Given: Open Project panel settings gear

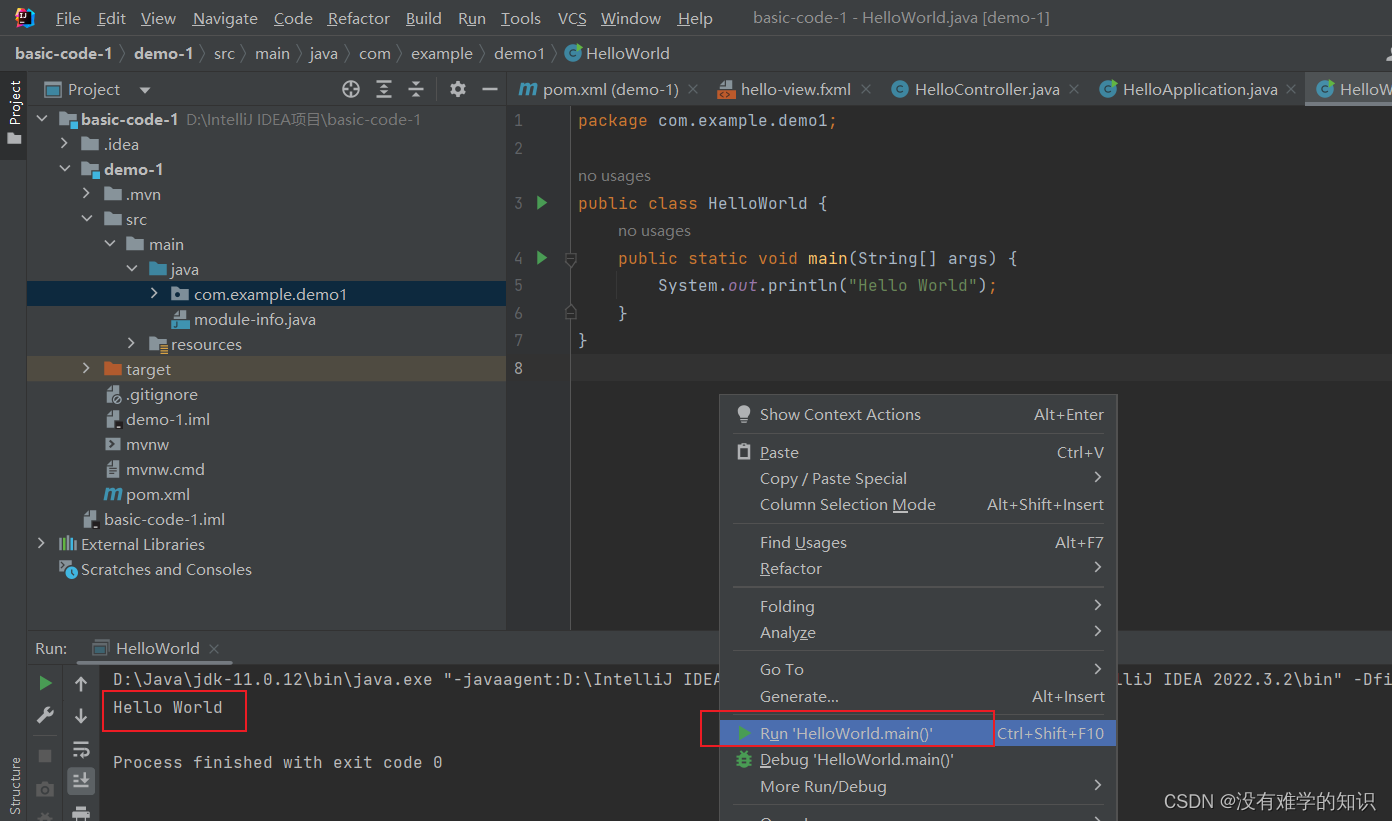Looking at the screenshot, I should (x=458, y=89).
